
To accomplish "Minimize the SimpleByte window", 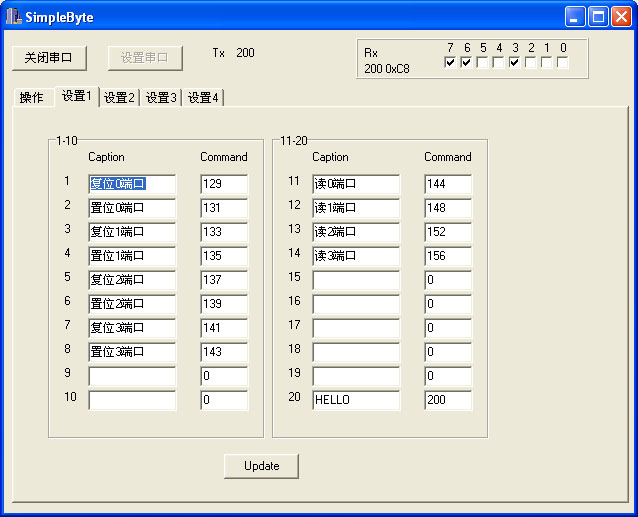I will 575,17.
